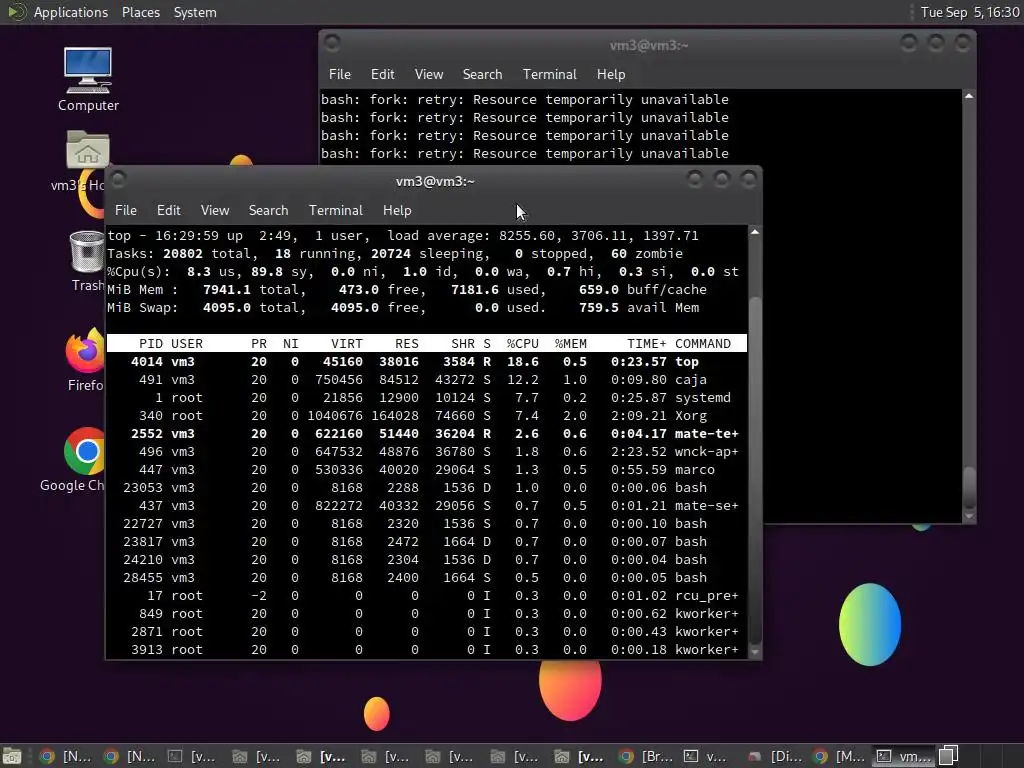Switch to the Chrome '[M...' taskbar window
1024x768 pixels.
pyautogui.click(x=839, y=756)
